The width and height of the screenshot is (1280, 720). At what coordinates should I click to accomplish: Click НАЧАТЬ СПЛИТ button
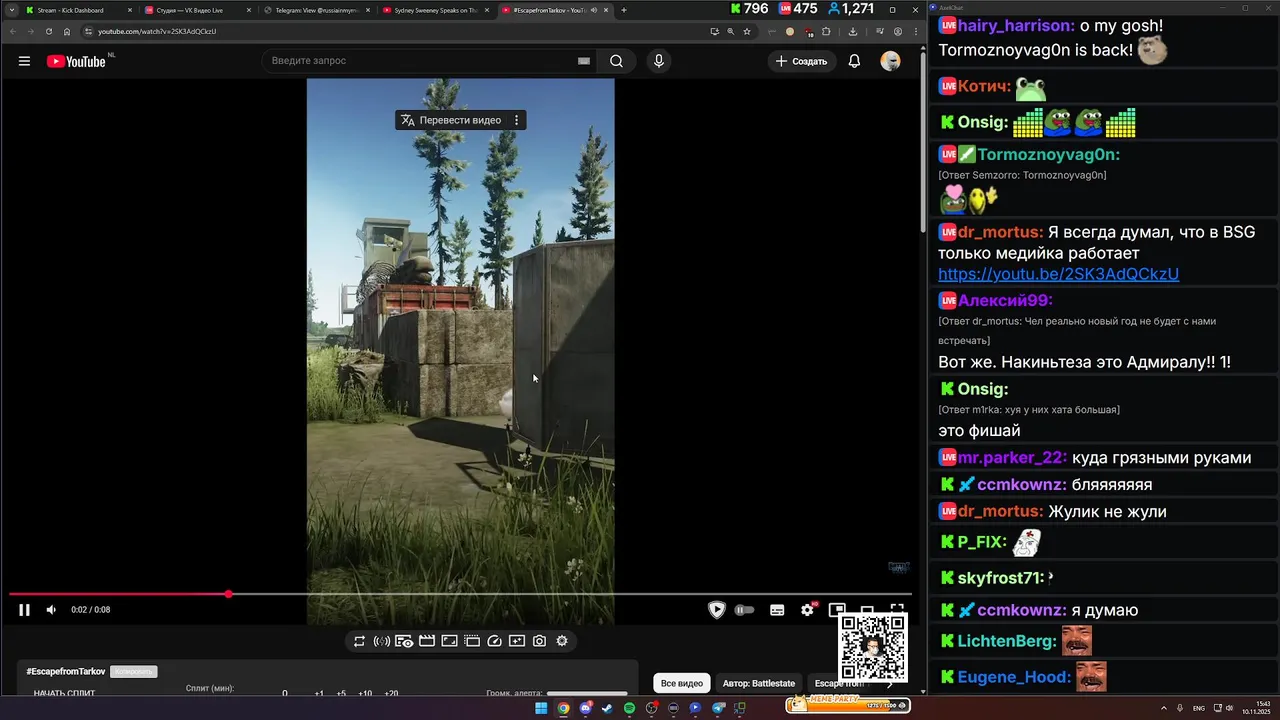point(65,693)
